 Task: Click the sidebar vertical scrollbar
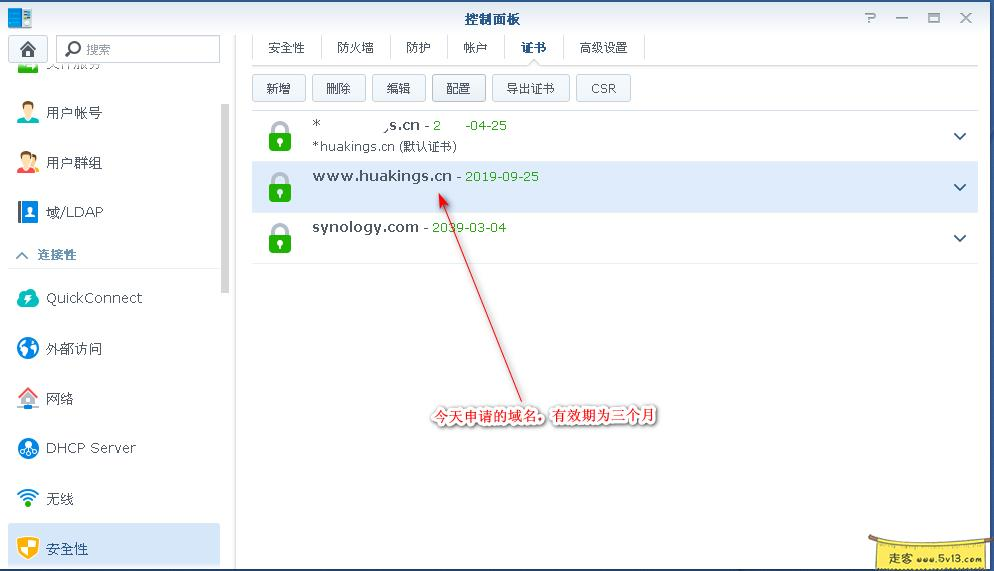pos(224,198)
